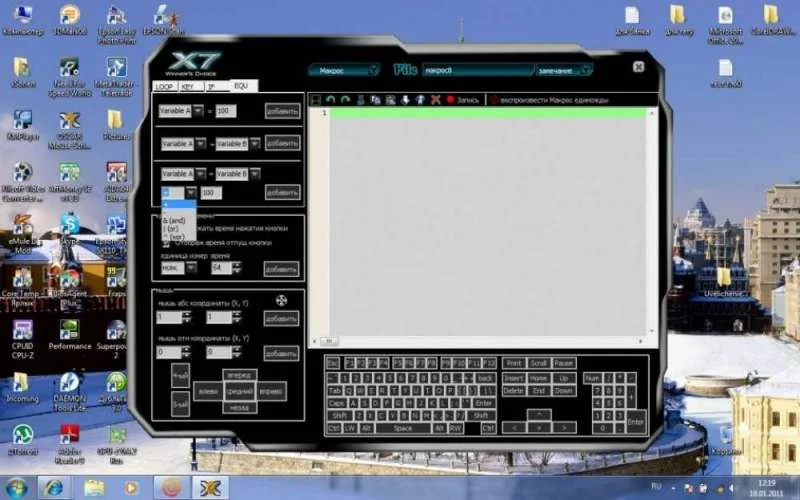This screenshot has height=500, width=800.
Task: Click the paste icon in macro toolbar
Action: coord(390,100)
